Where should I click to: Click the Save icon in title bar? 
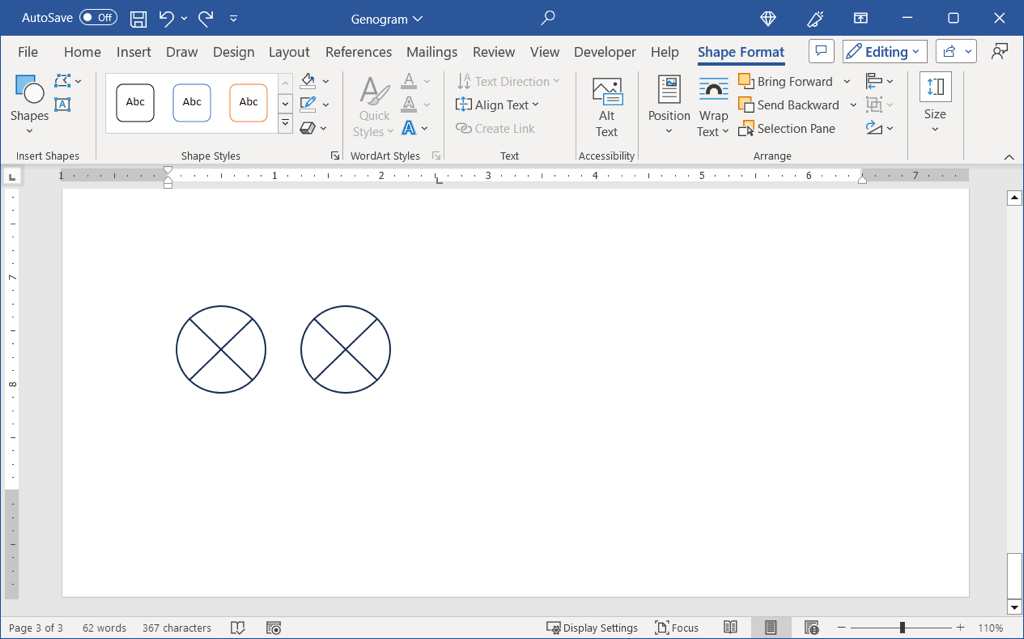[x=139, y=18]
